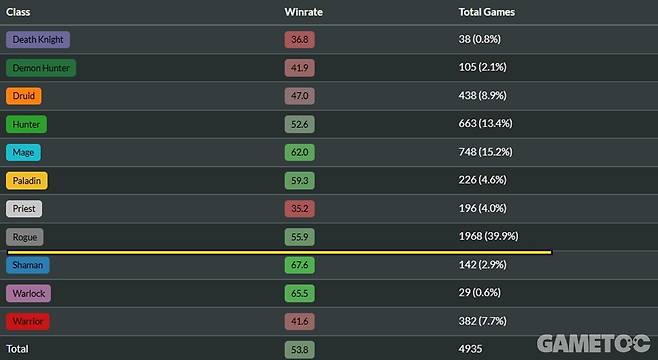The width and height of the screenshot is (658, 360).
Task: Select the Paladin class badge
Action: click(x=27, y=181)
